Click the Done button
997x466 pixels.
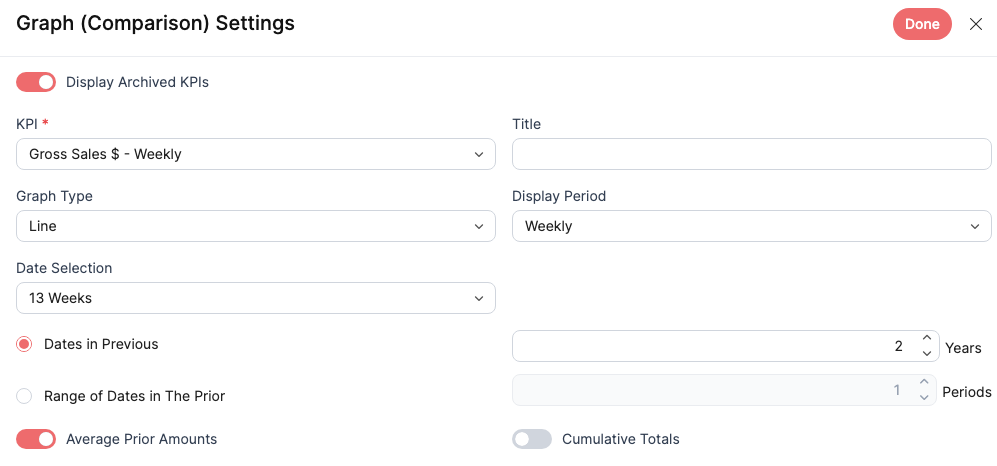click(922, 24)
